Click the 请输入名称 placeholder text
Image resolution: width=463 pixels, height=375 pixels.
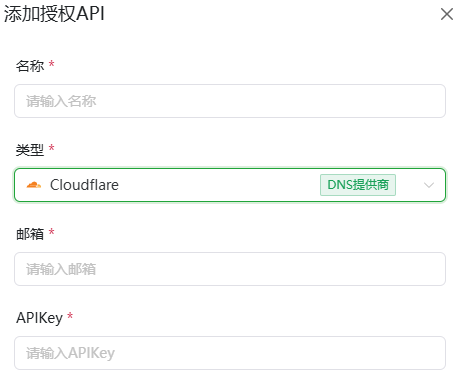point(61,101)
